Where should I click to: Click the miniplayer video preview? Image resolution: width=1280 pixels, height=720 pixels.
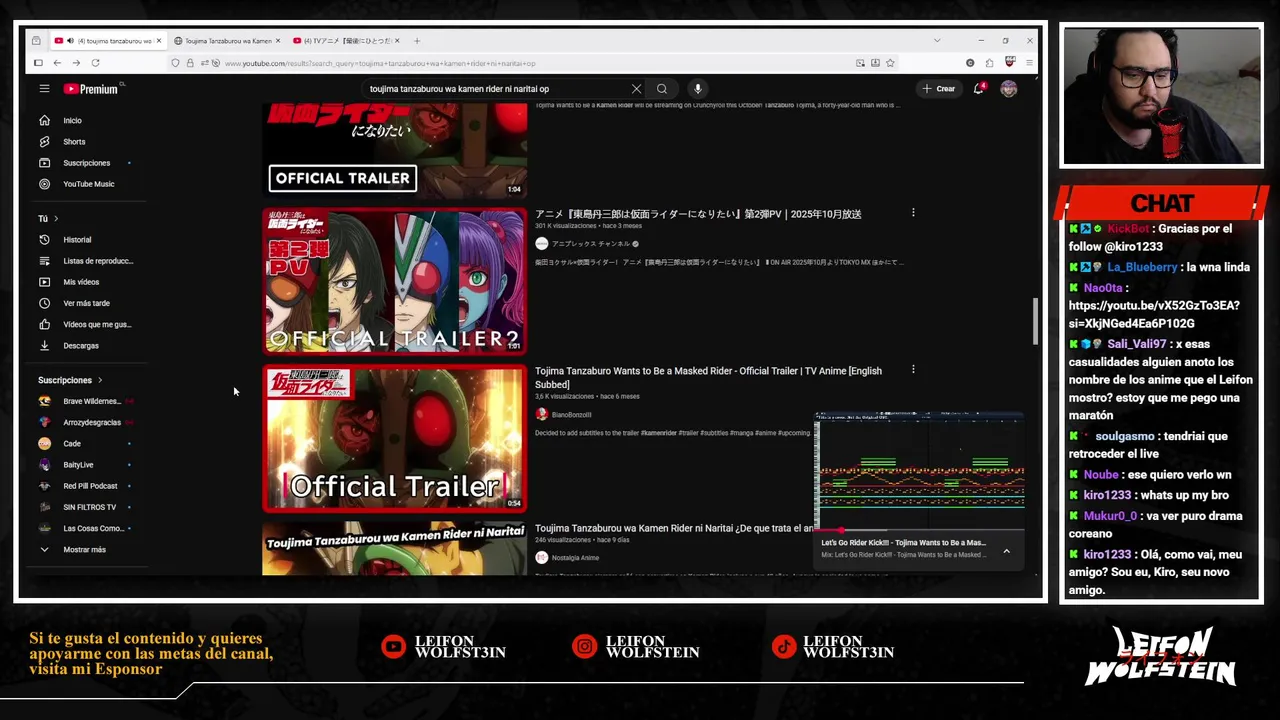point(919,471)
